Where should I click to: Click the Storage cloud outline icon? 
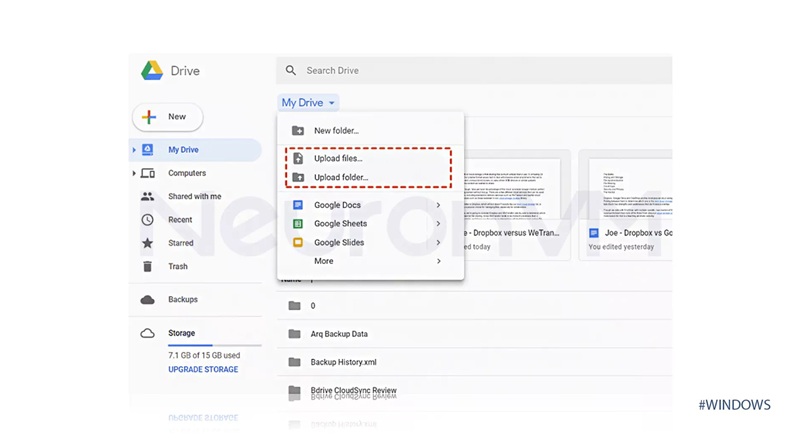pos(147,333)
